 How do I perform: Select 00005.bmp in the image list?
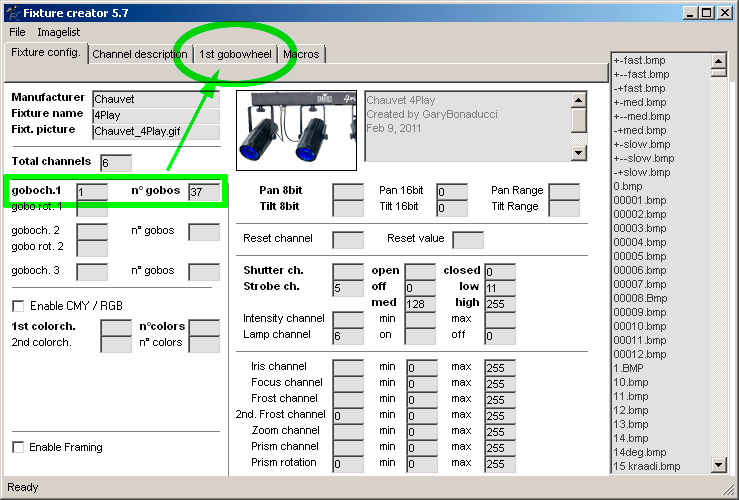tap(640, 256)
